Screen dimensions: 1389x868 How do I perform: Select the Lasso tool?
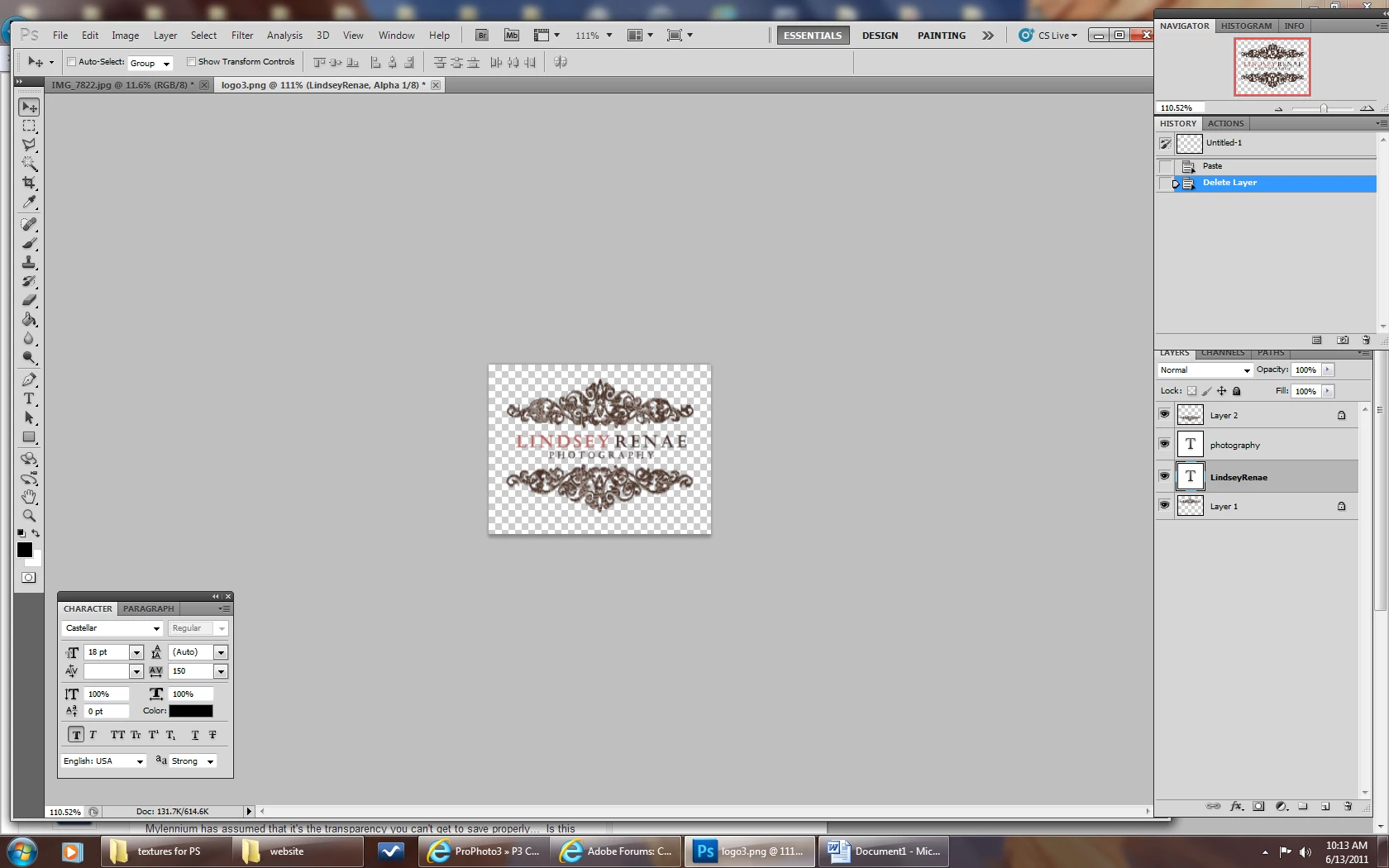(29, 145)
